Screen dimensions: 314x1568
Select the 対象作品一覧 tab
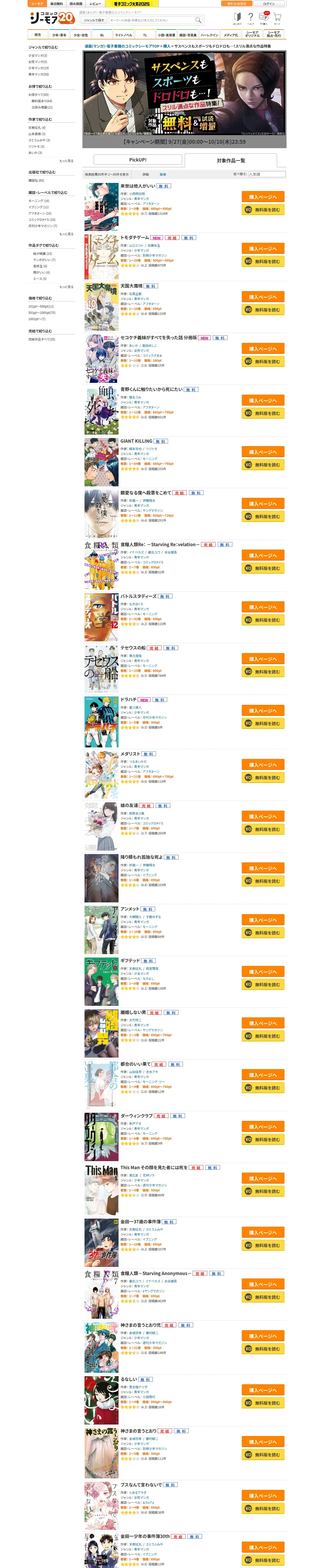(231, 160)
